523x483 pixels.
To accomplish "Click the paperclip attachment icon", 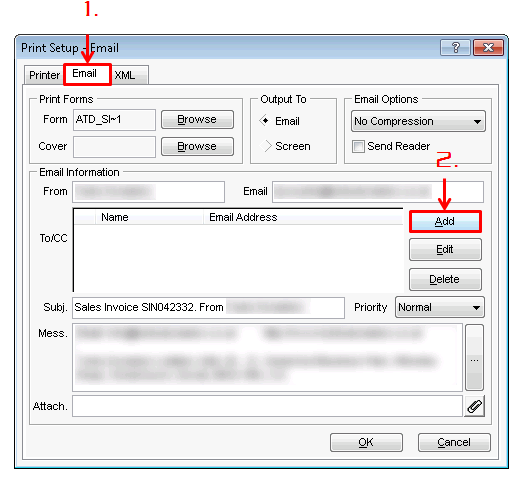I will pyautogui.click(x=474, y=406).
